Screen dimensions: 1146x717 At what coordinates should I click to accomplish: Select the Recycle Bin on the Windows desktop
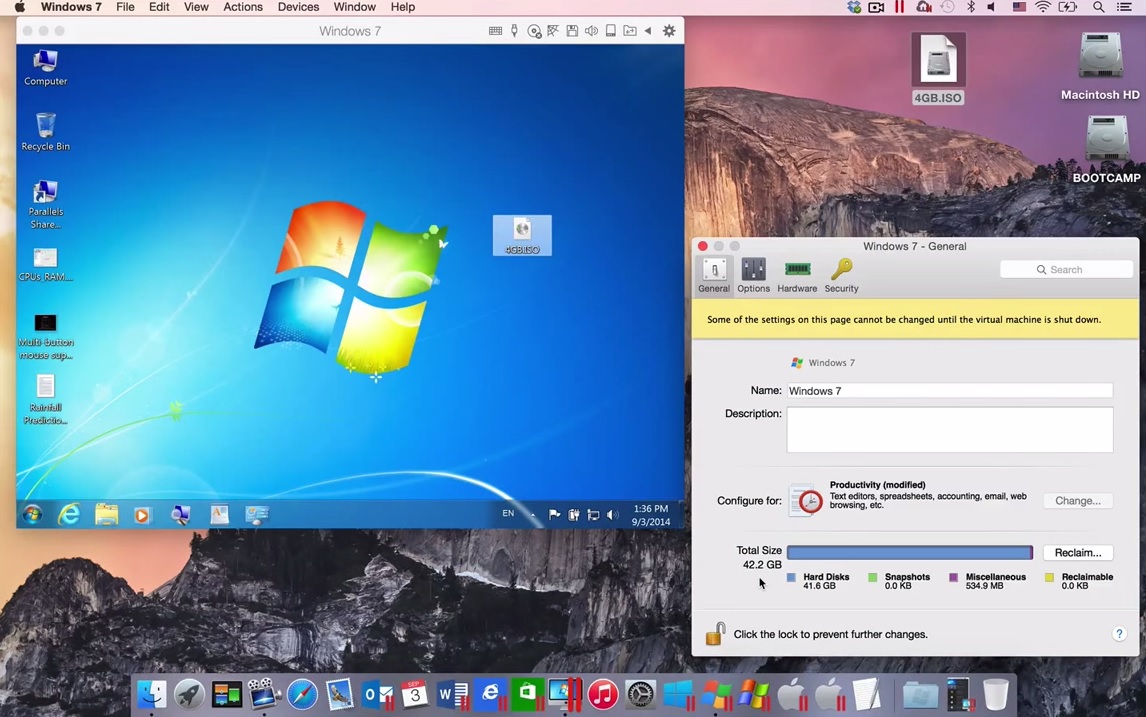point(45,132)
